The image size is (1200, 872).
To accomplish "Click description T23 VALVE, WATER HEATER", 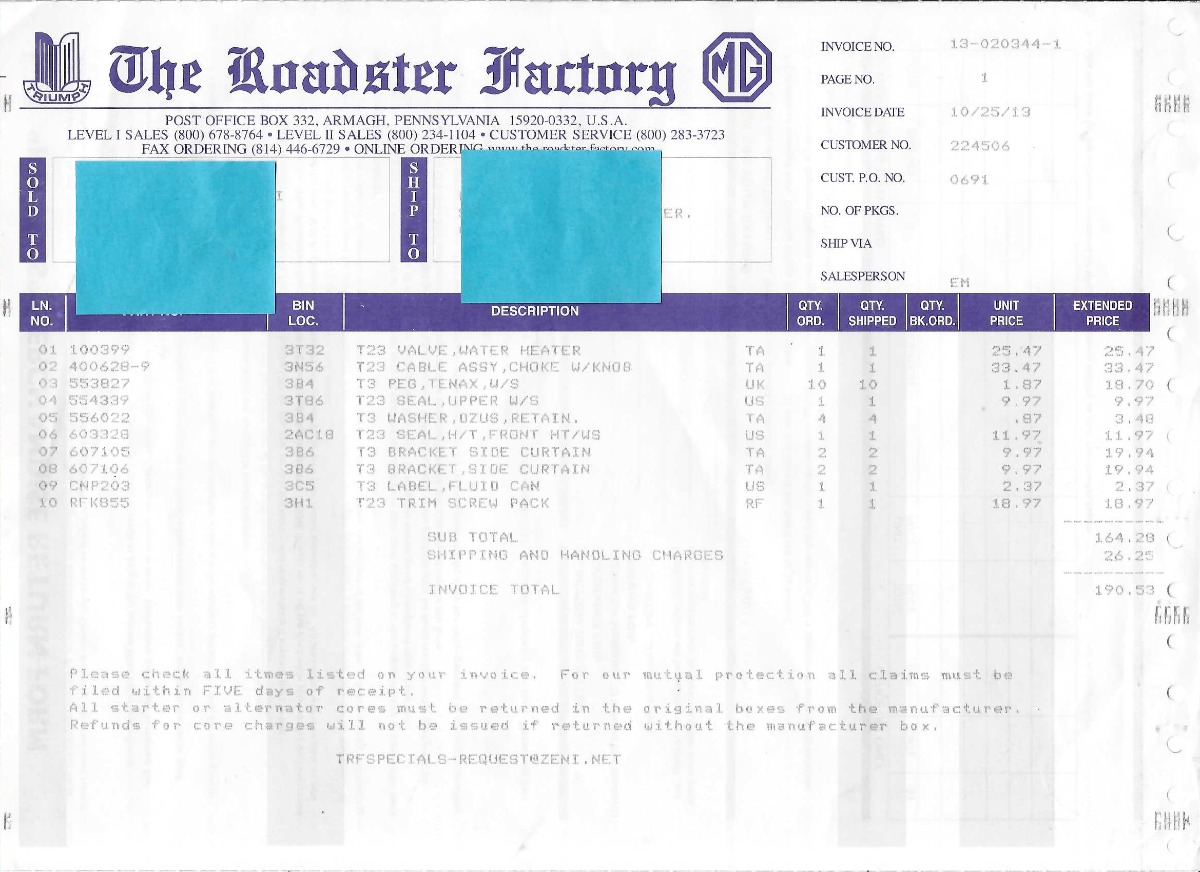I will click(x=468, y=350).
